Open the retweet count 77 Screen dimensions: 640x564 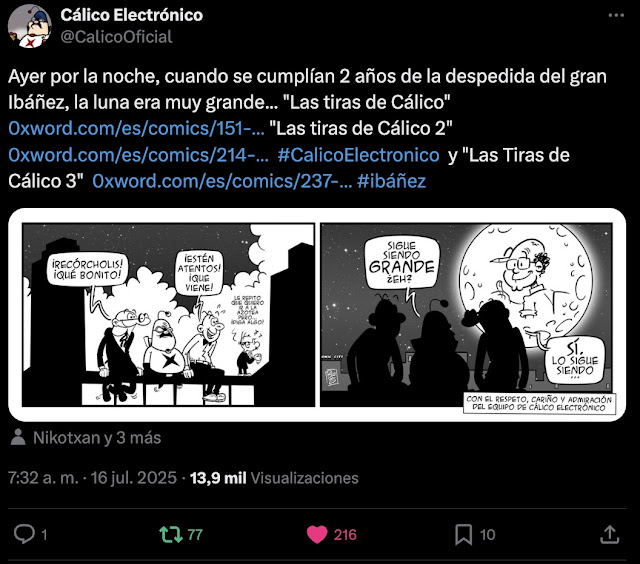coord(195,535)
